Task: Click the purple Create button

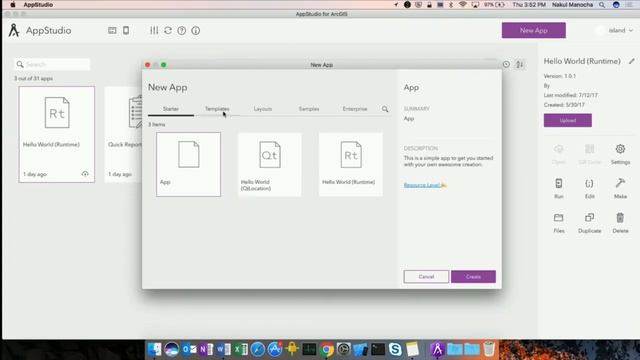Action: point(473,277)
